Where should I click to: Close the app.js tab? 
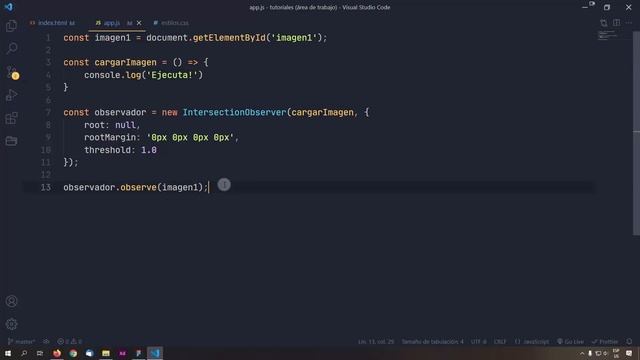[139, 23]
